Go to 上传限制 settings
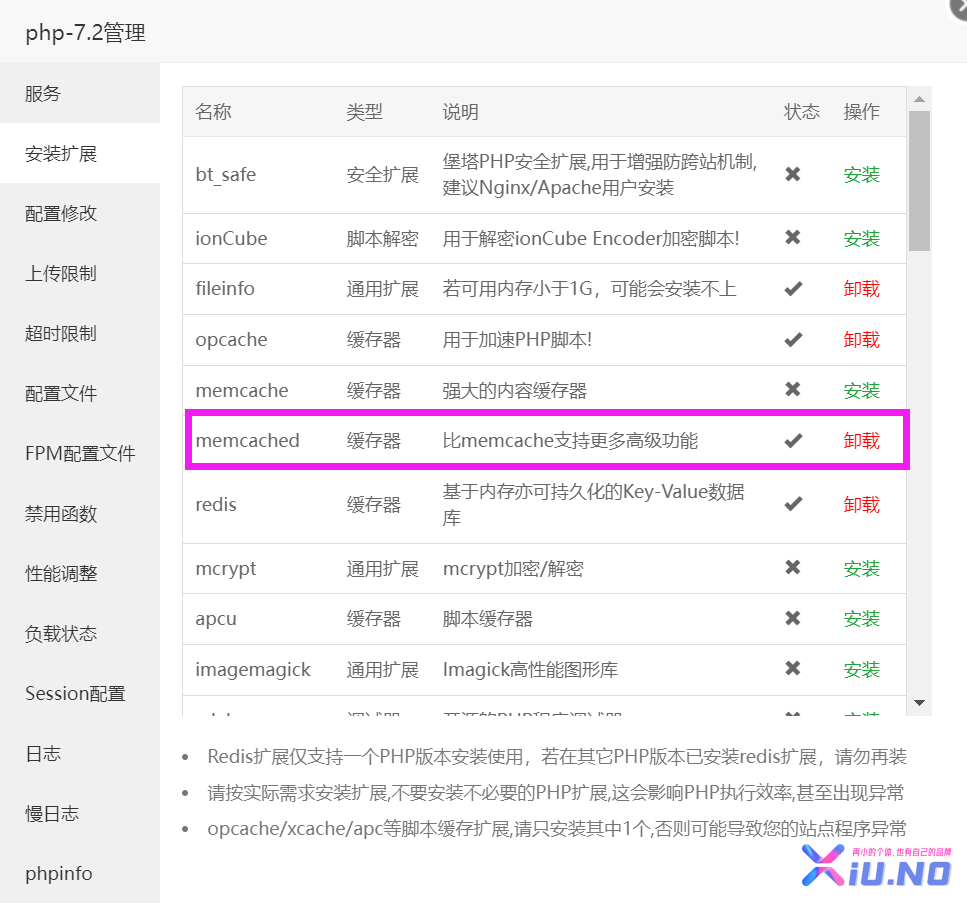Image resolution: width=967 pixels, height=903 pixels. pos(80,273)
